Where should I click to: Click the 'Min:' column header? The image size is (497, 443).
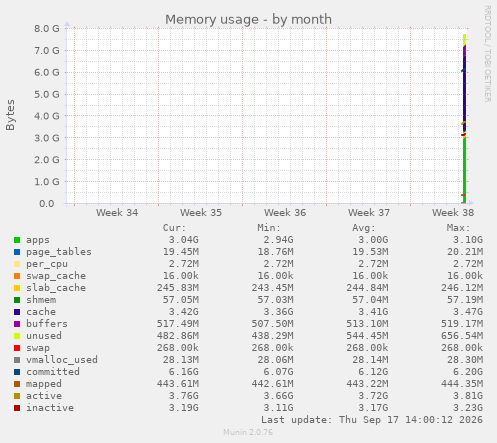269,228
